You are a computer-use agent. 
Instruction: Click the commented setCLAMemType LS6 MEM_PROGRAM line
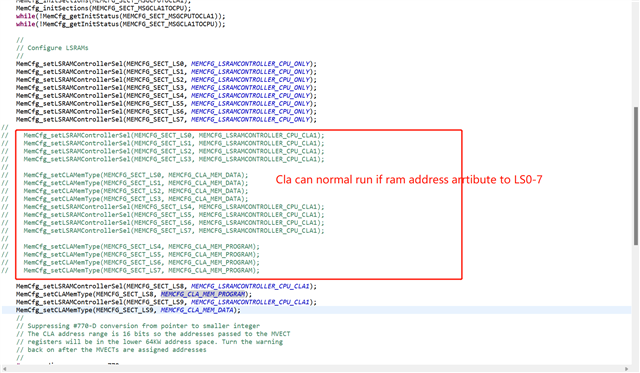141,262
